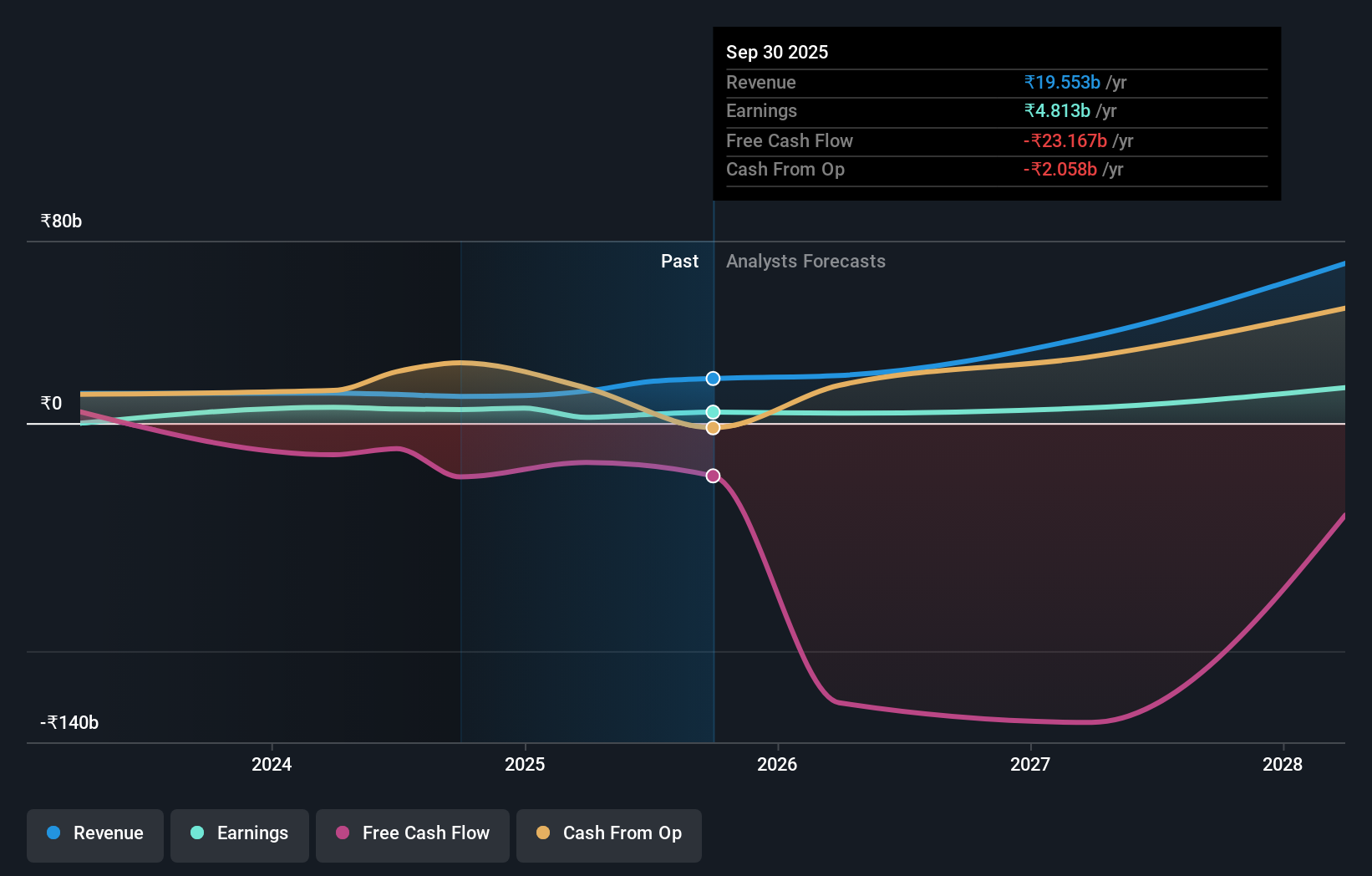Select the Free Cash Flow marker below zero line
This screenshot has height=876, width=1372.
coord(712,476)
